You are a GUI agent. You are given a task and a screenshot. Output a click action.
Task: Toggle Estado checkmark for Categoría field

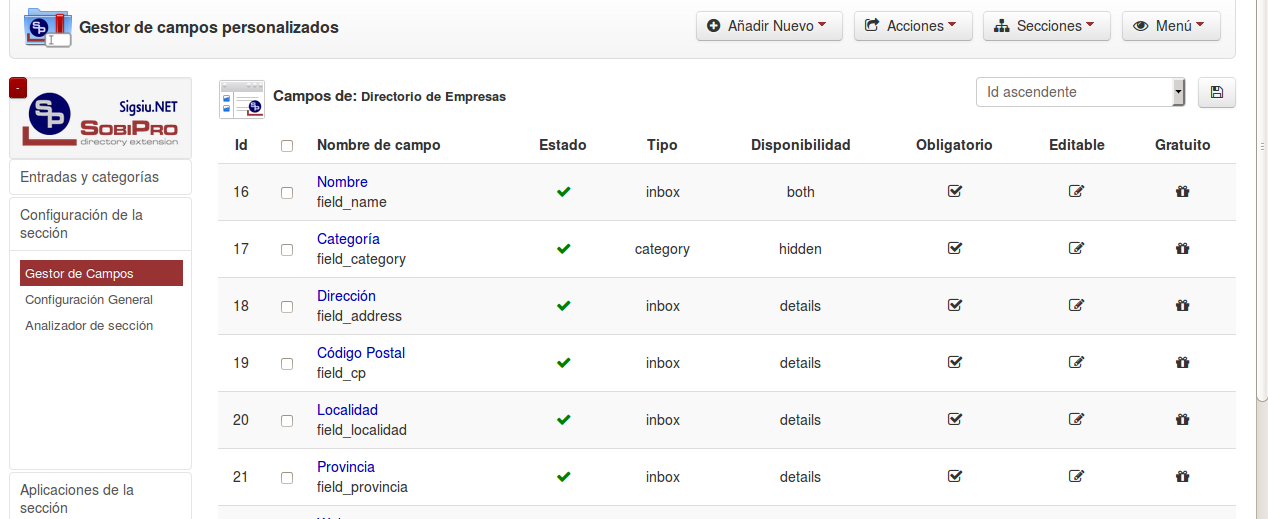pyautogui.click(x=563, y=248)
